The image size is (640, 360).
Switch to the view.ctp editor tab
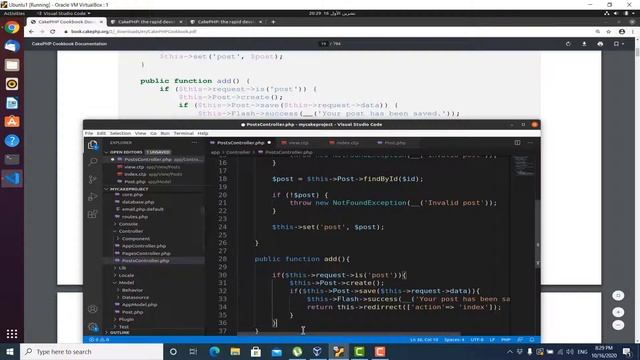point(298,143)
